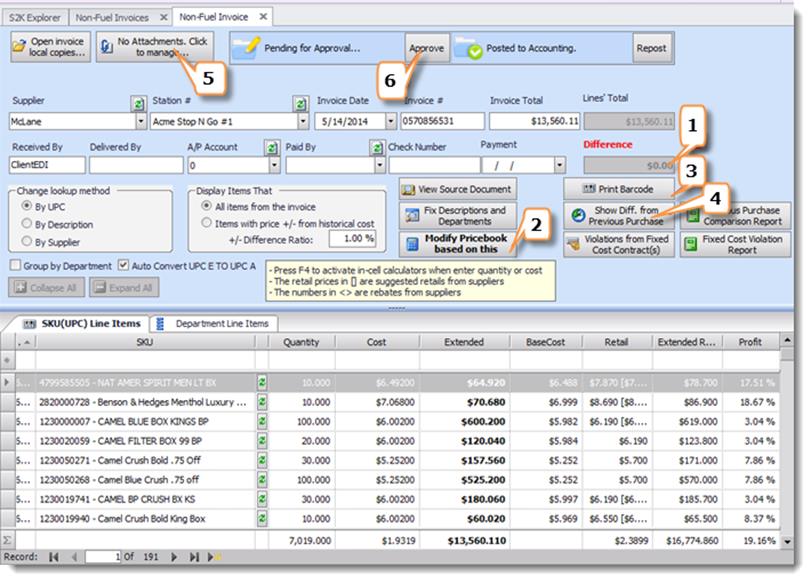Open the S2K Explorer tab
This screenshot has height=582, width=811.
(x=35, y=17)
